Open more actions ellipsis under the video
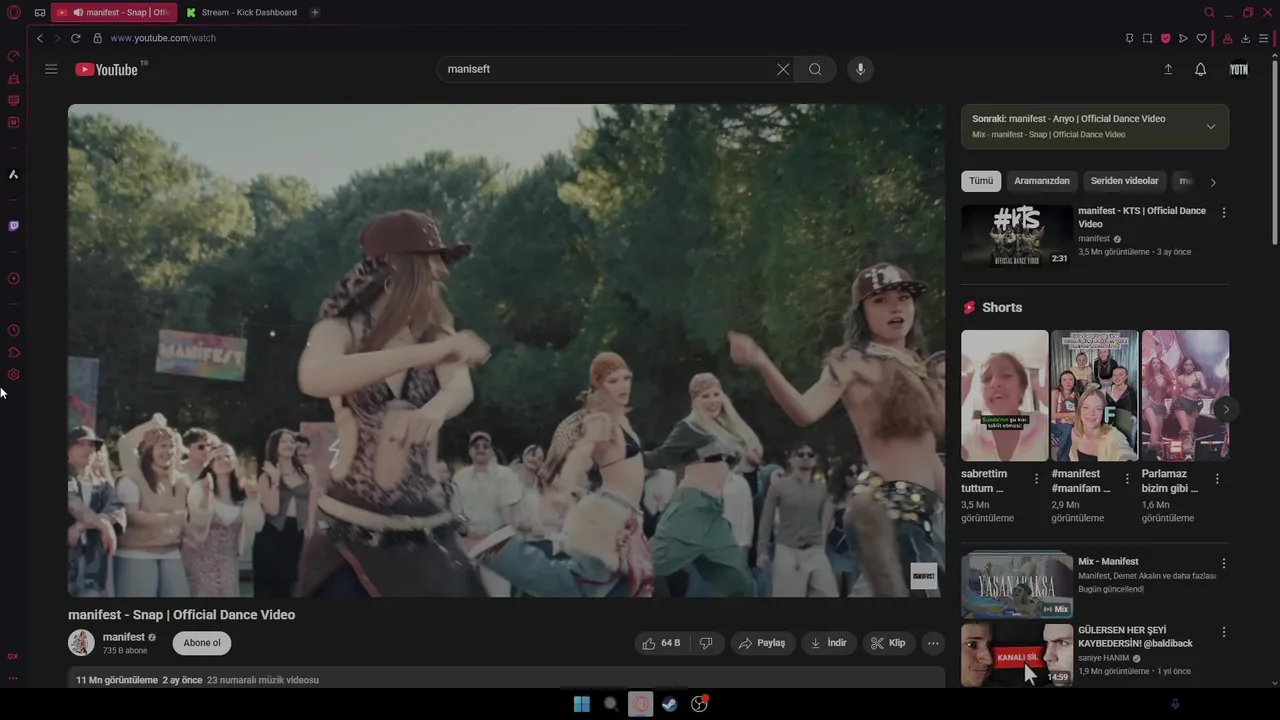The image size is (1280, 720). (933, 643)
